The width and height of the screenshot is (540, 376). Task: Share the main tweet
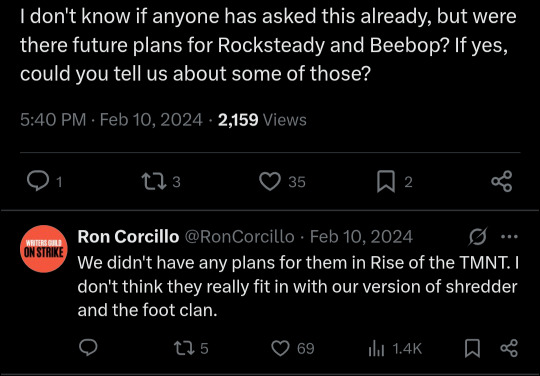point(502,181)
